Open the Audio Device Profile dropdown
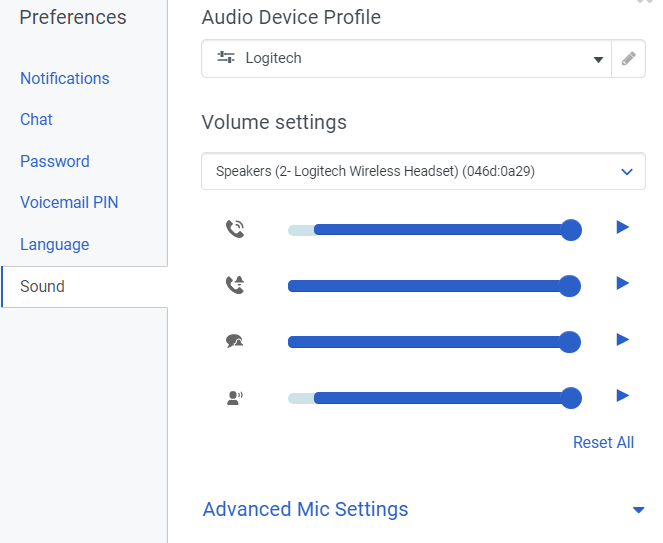 coord(405,58)
